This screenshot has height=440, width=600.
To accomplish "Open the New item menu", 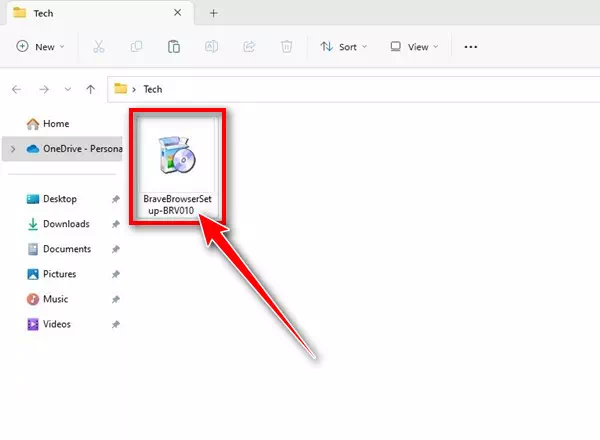I will pyautogui.click(x=40, y=47).
